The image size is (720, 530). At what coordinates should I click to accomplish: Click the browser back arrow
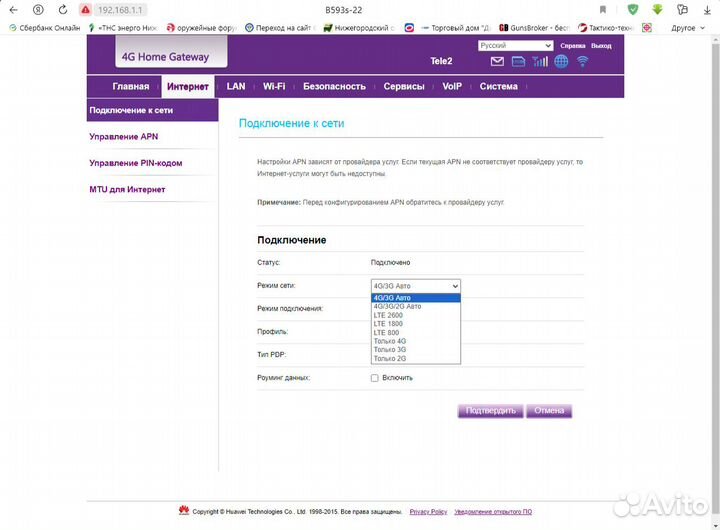pos(13,9)
